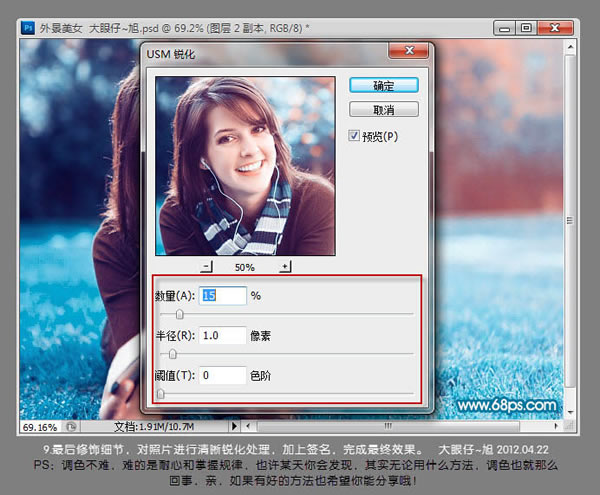This screenshot has height=495, width=600.
Task: Click the status bar icon beside the zoom percentage
Action: coord(71,426)
